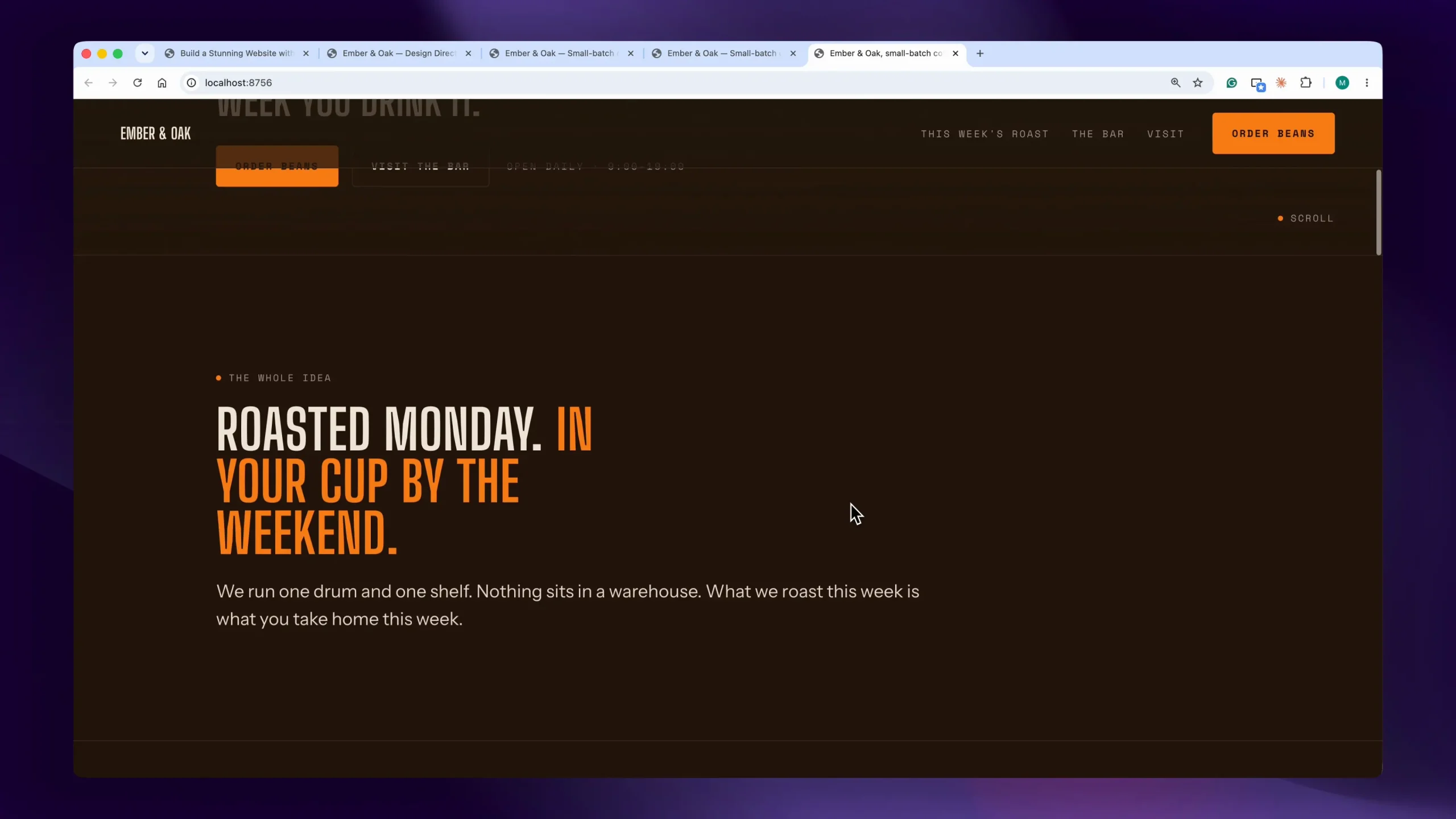View site information icon beside localhost
Screen dimensions: 1456x819
(192, 83)
